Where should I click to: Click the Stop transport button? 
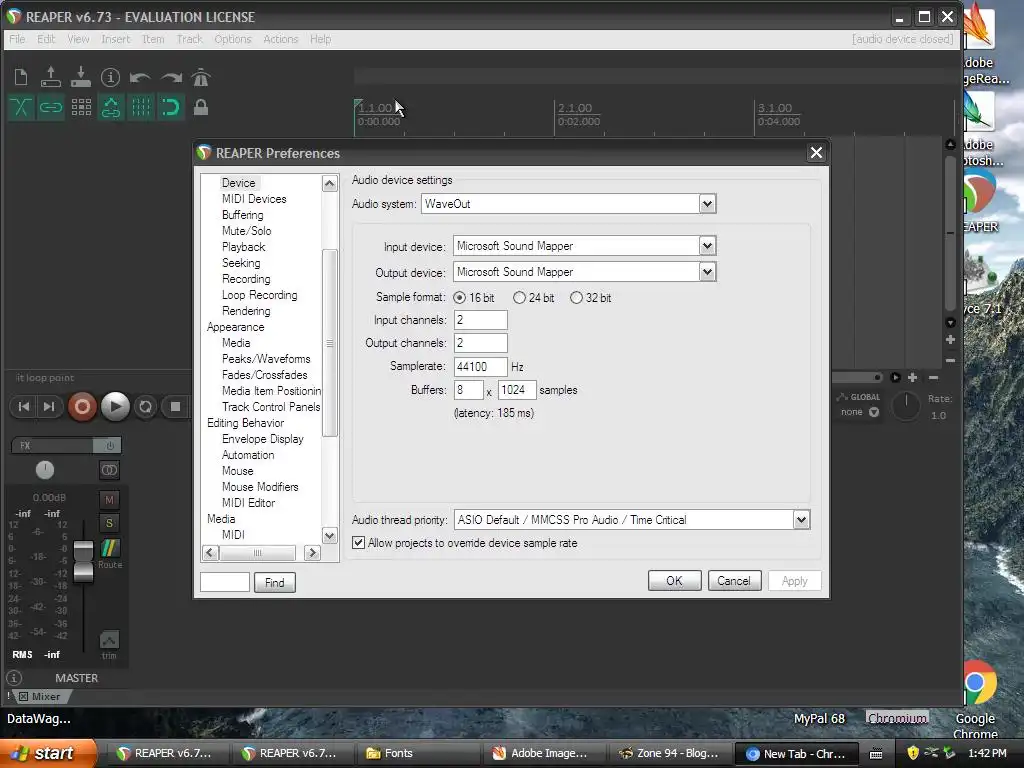(x=175, y=407)
